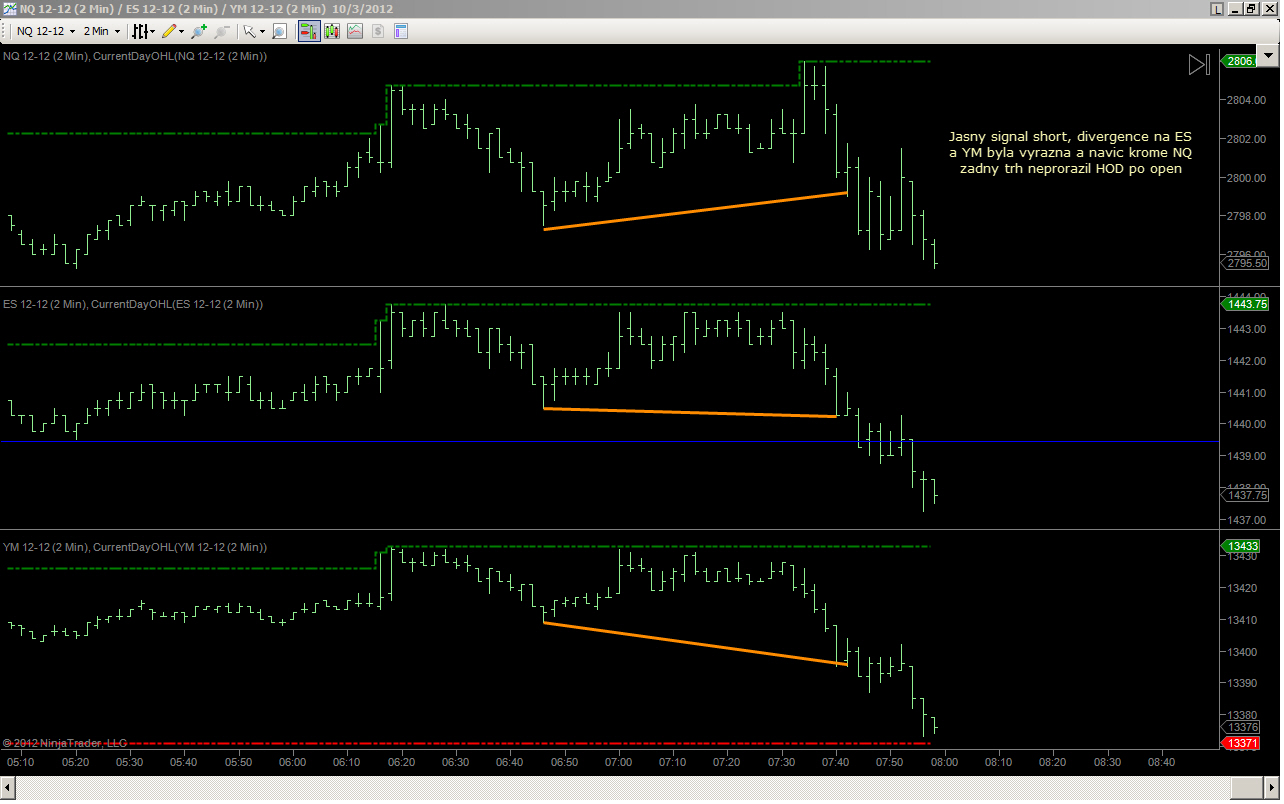Click the 2800.00 label on NQ price axis
This screenshot has width=1284, height=804.
point(1246,178)
